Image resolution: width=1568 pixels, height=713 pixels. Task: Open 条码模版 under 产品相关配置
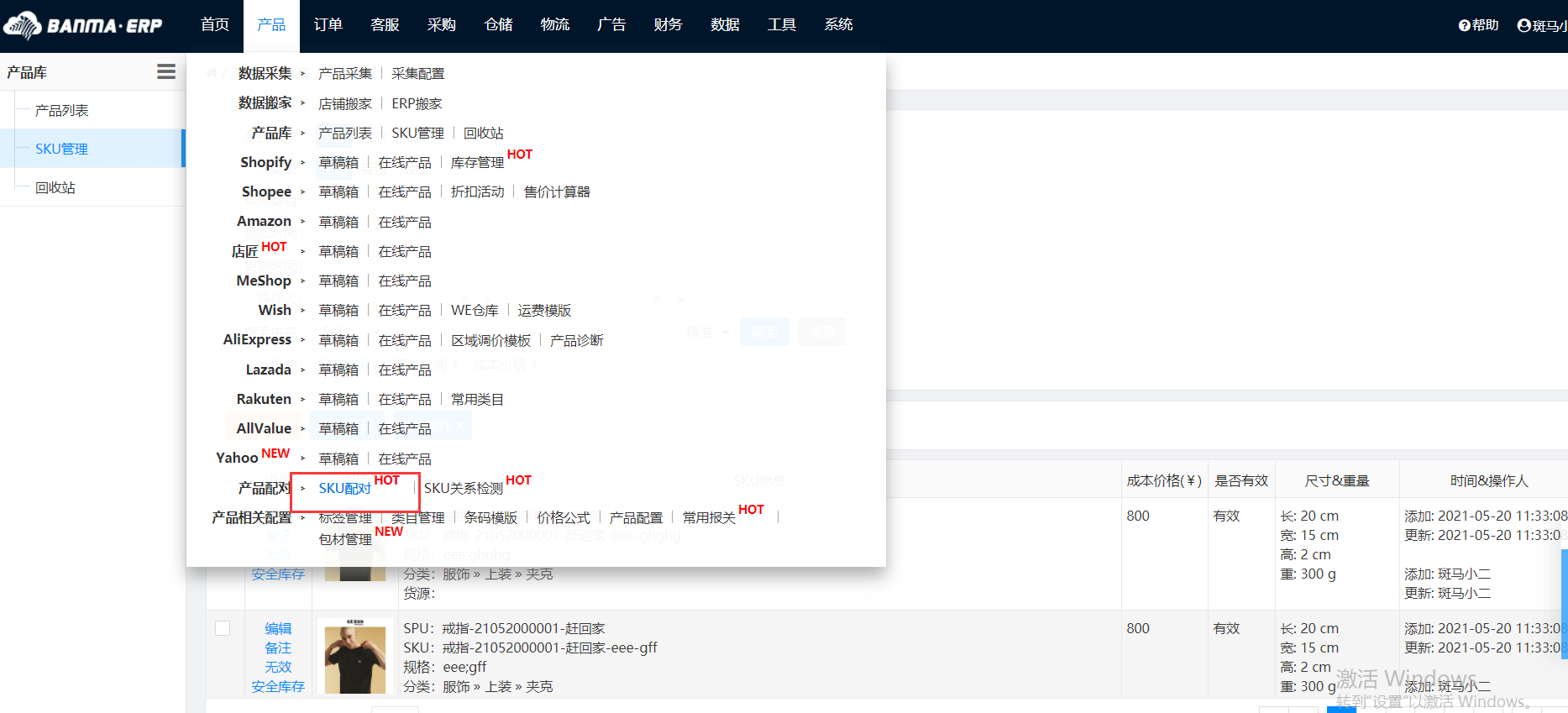tap(491, 517)
